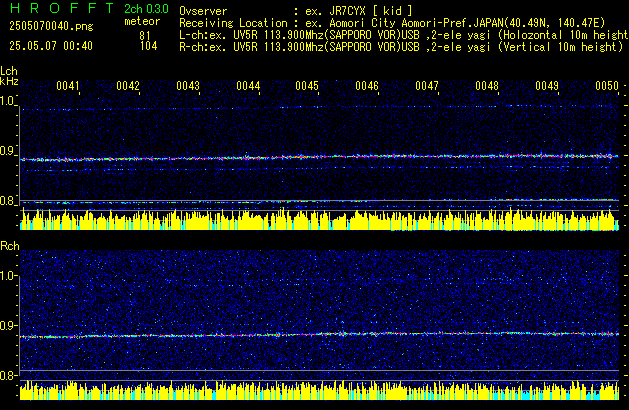Click the version label 2ch 0.3.0

click(x=146, y=8)
